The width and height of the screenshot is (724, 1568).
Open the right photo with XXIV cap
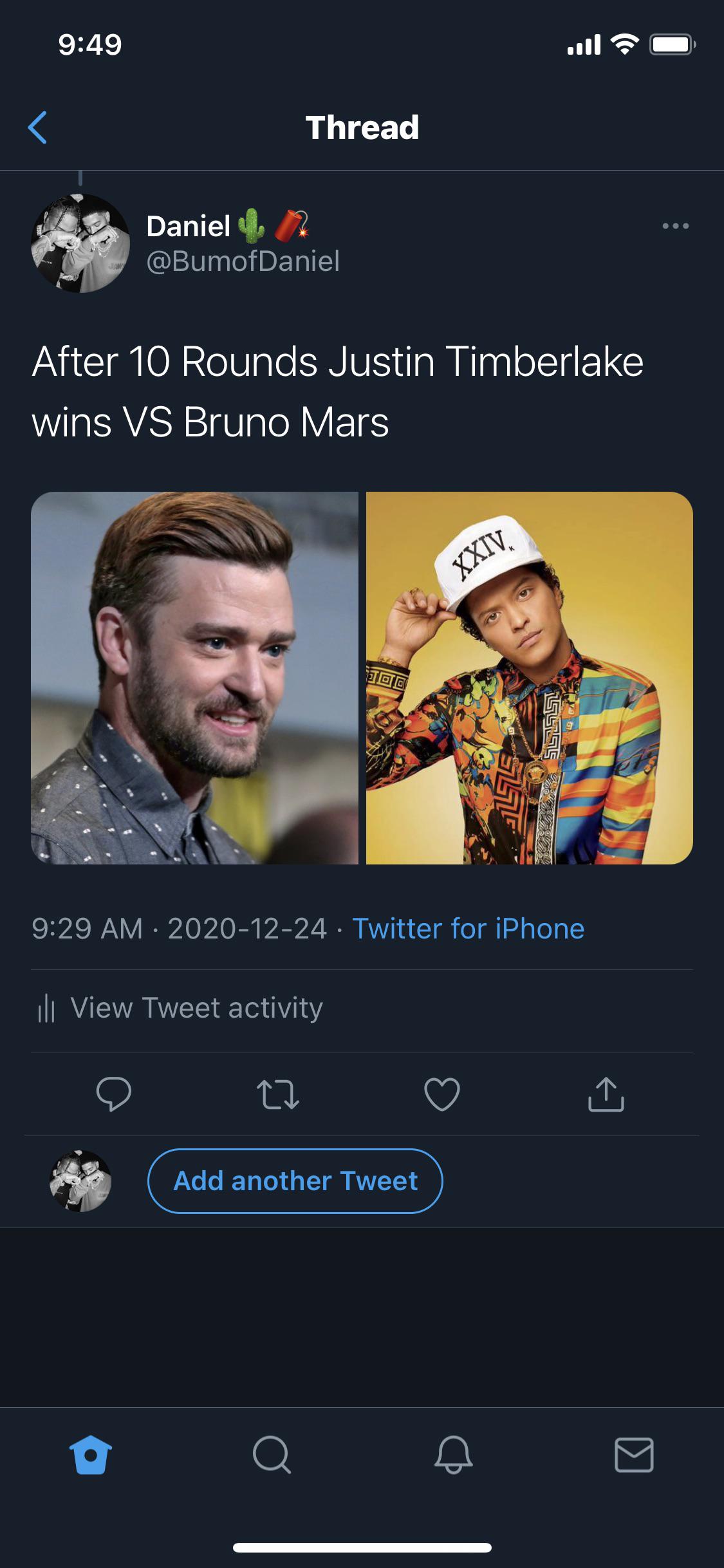point(529,678)
